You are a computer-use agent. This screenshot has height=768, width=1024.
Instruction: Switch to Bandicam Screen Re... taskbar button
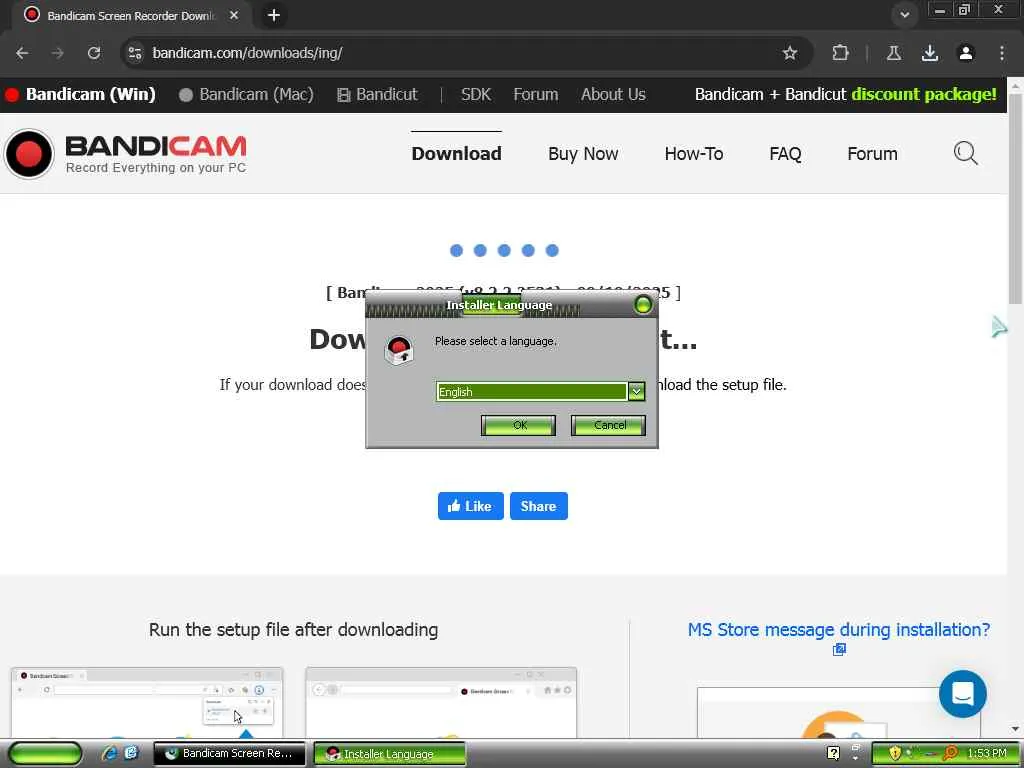coord(229,754)
